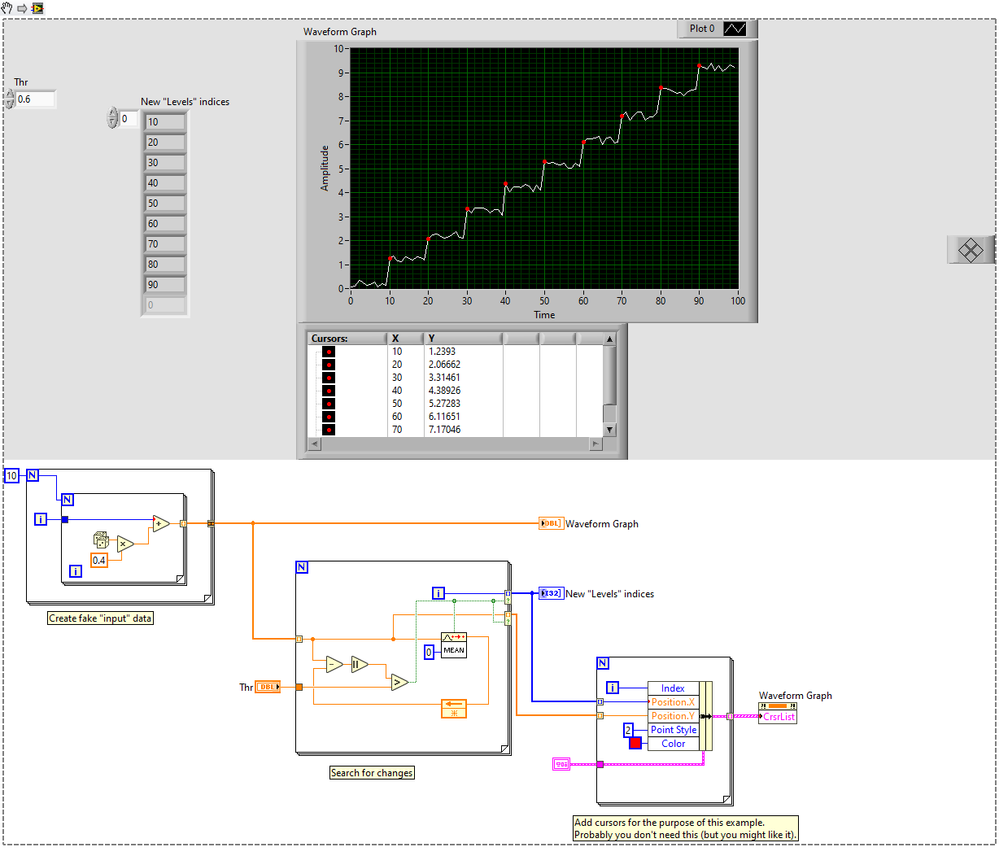
Task: Click the cursor legend scroll-up arrow
Action: (x=609, y=339)
